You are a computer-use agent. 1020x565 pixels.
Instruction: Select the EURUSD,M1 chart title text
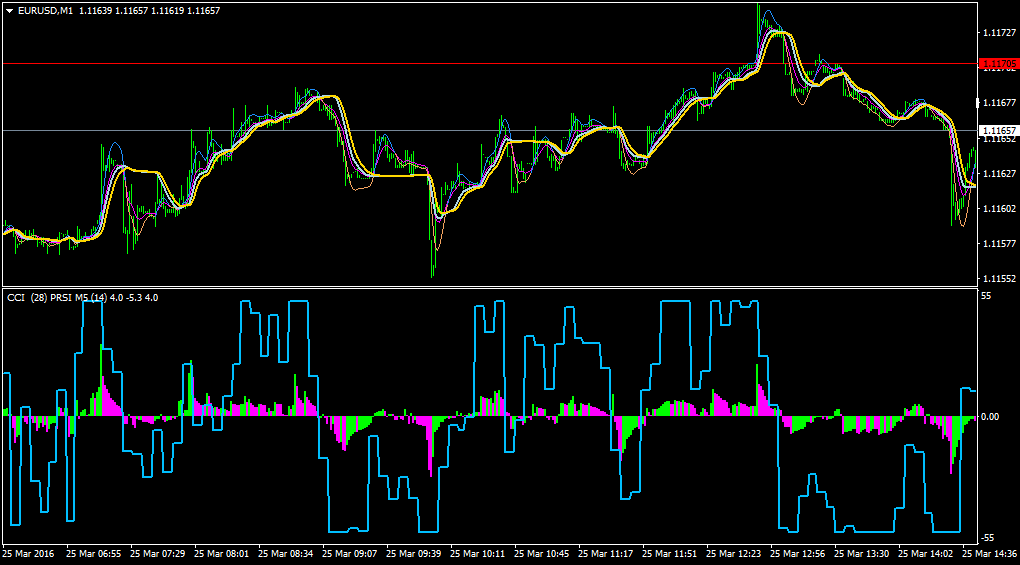pos(46,11)
